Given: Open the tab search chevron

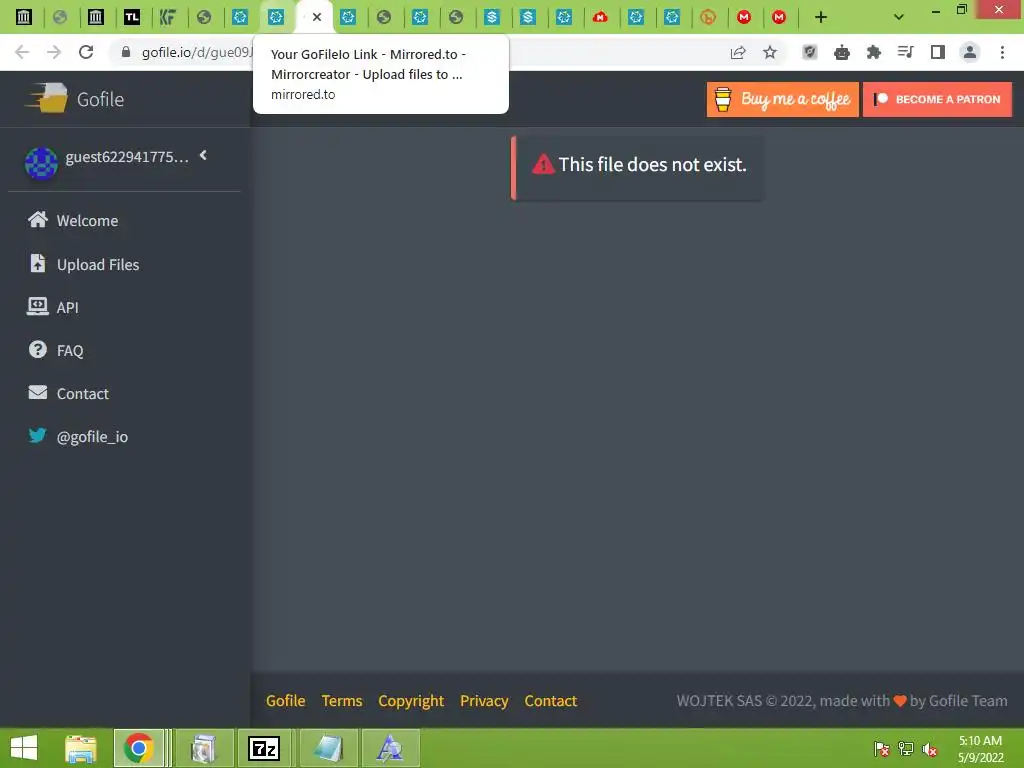Looking at the screenshot, I should 899,17.
